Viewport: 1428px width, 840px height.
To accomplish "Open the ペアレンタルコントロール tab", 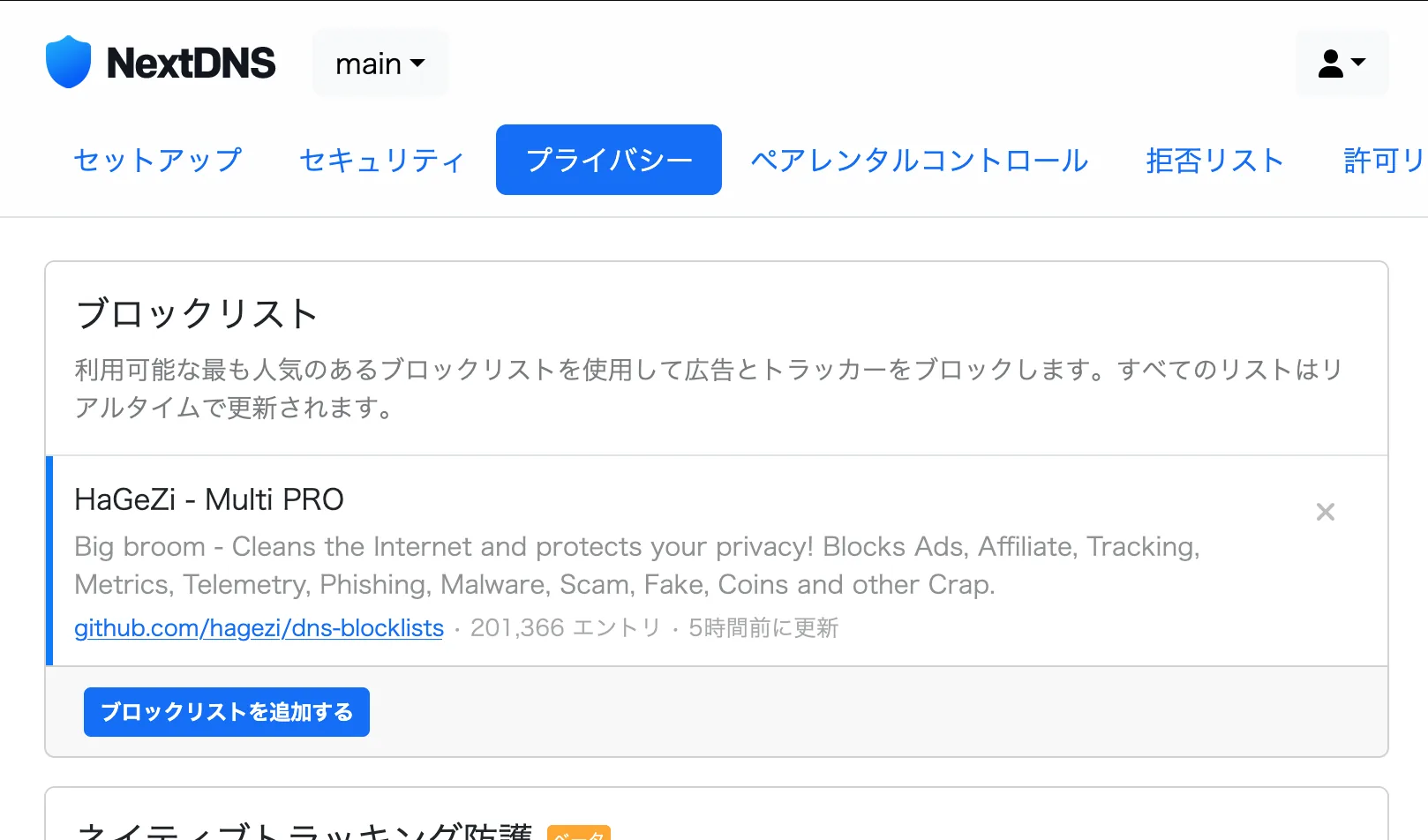I will (x=920, y=160).
